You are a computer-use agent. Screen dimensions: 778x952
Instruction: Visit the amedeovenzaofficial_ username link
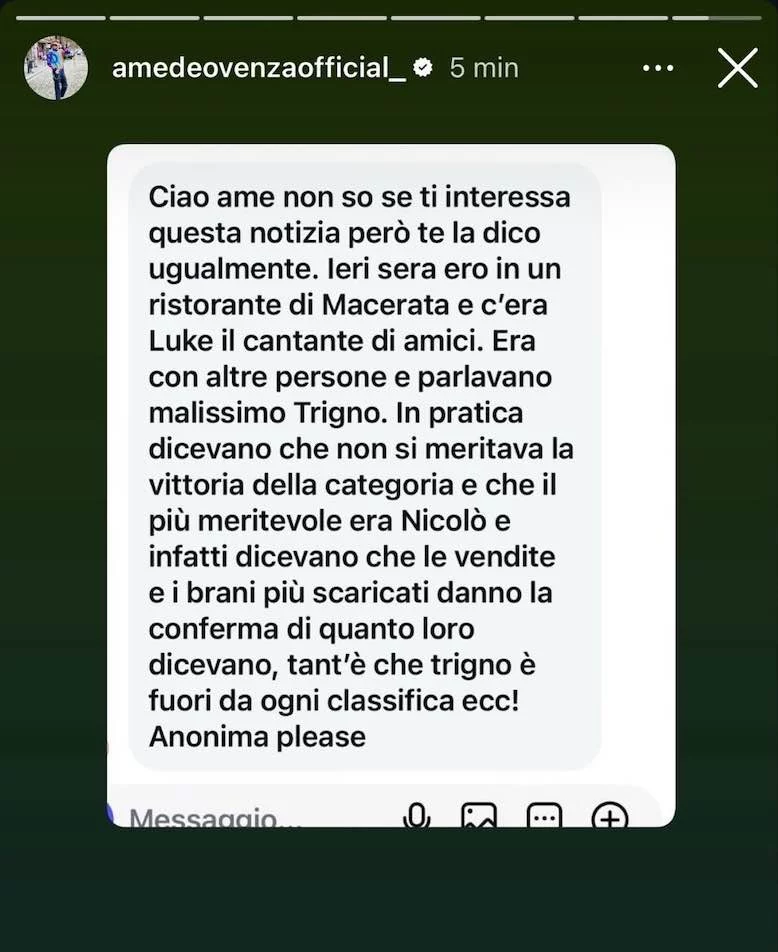[259, 68]
